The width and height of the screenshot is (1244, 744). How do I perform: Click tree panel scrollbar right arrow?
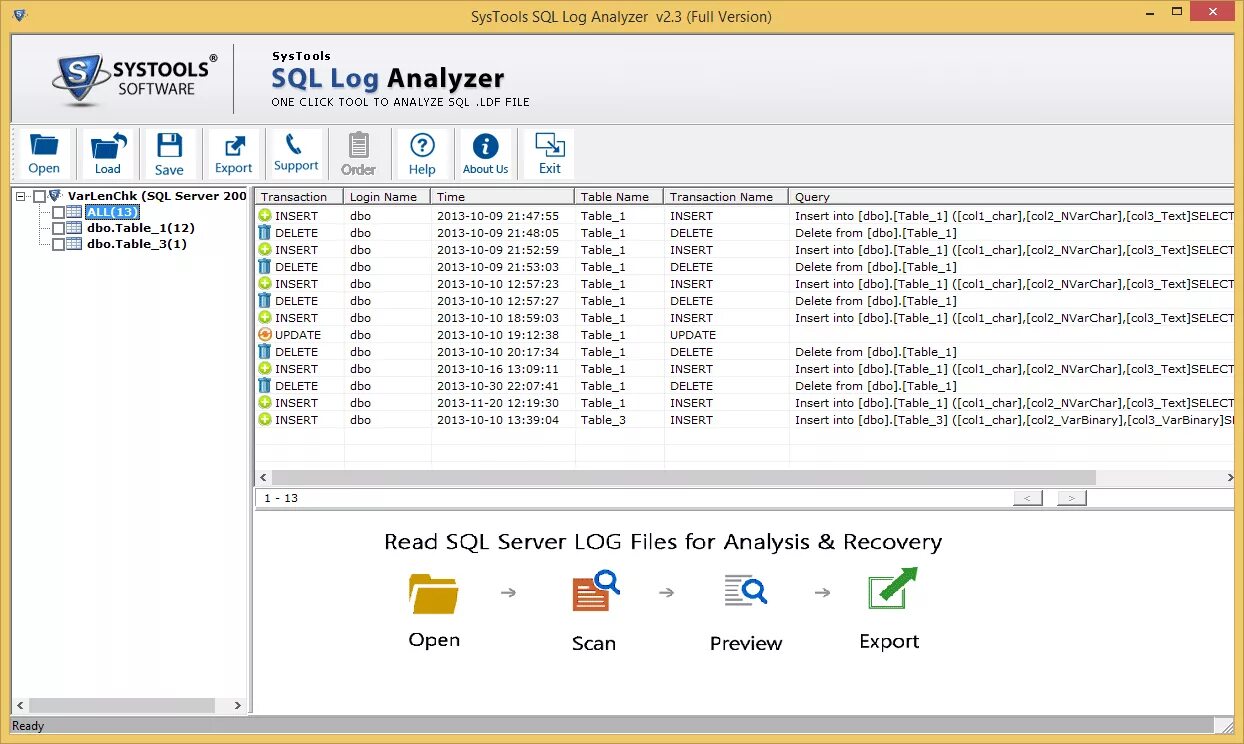(238, 705)
